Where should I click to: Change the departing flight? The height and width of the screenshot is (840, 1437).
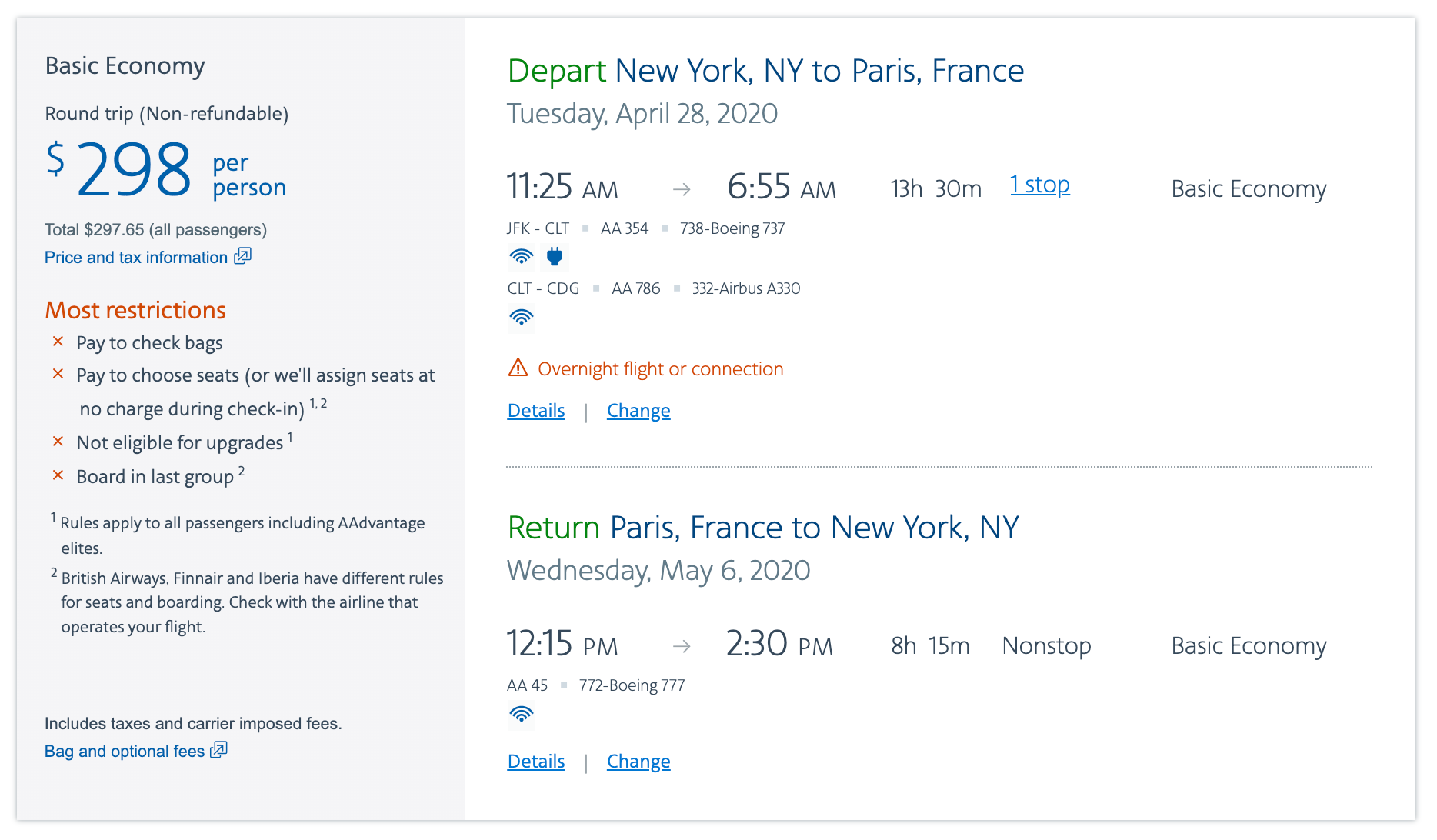click(x=638, y=411)
